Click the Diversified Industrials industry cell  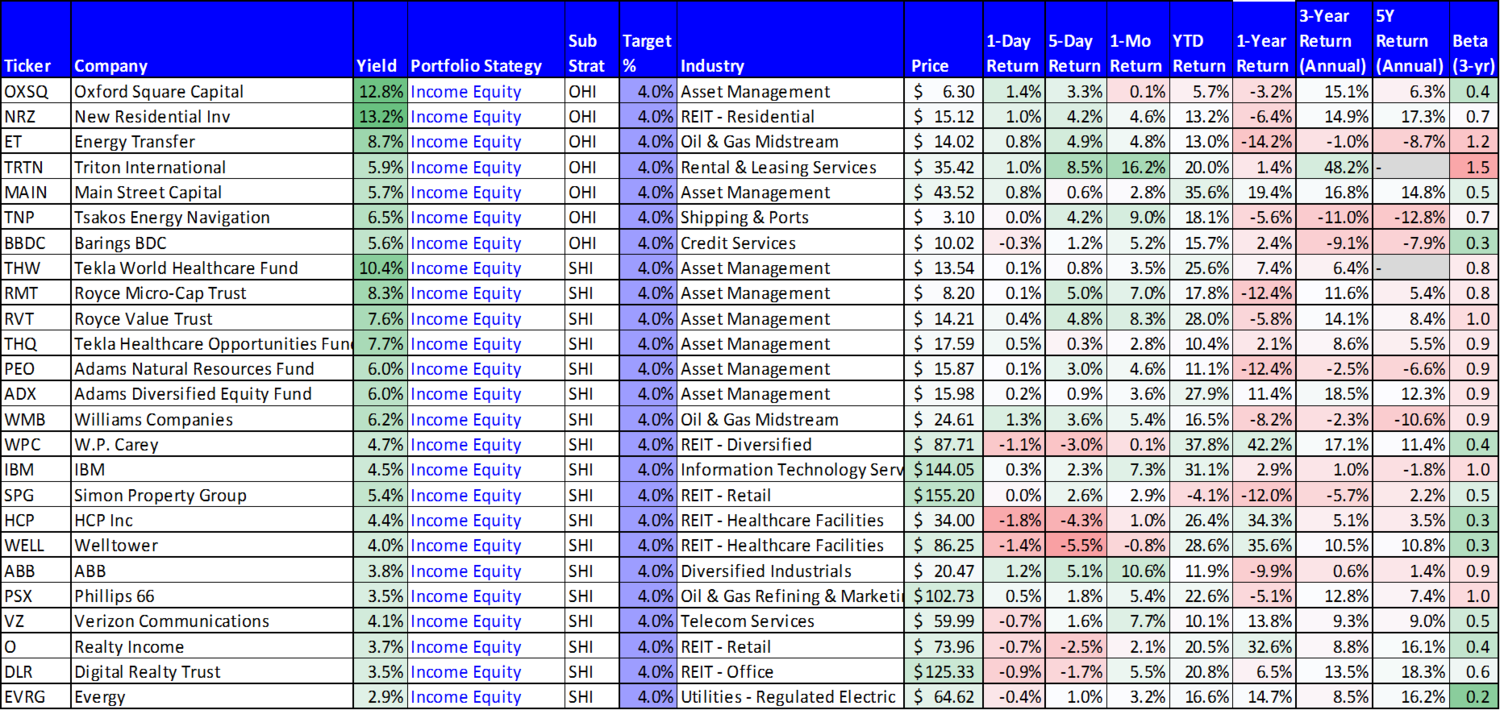click(790, 571)
